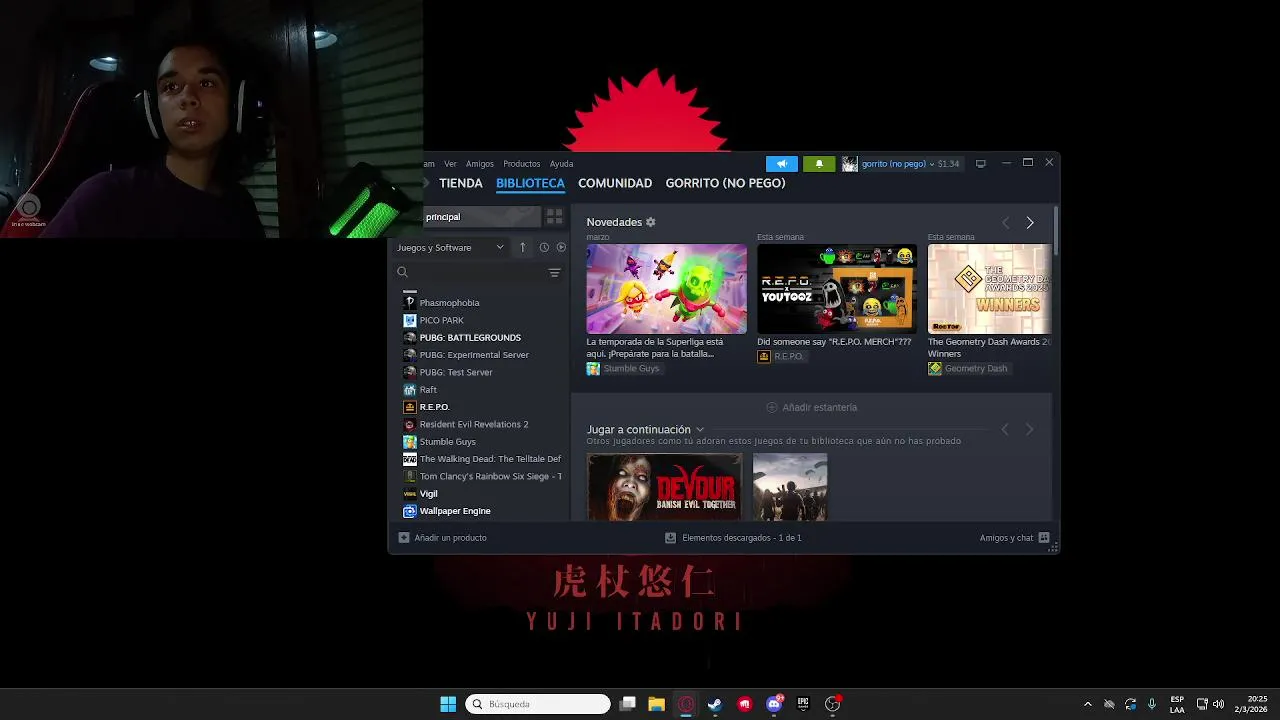Open Task View on the taskbar

tap(627, 704)
